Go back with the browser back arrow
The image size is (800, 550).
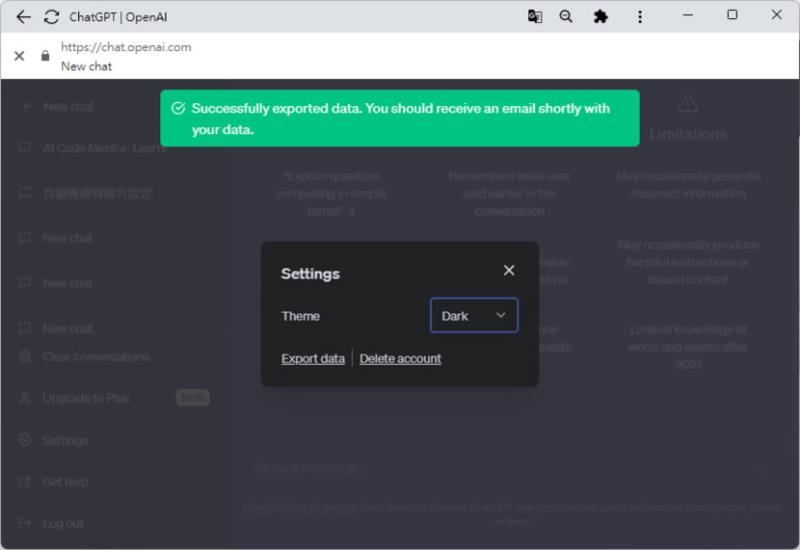coord(23,17)
